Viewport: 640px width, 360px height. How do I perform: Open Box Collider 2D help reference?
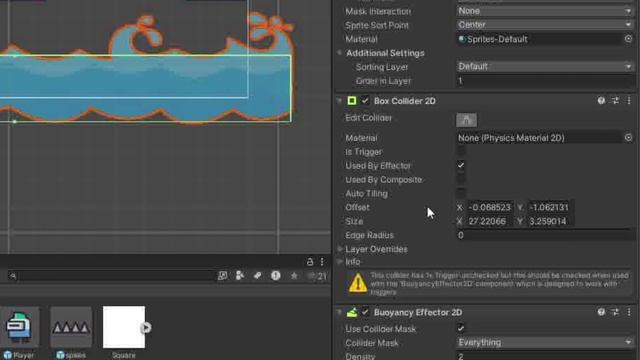click(601, 100)
